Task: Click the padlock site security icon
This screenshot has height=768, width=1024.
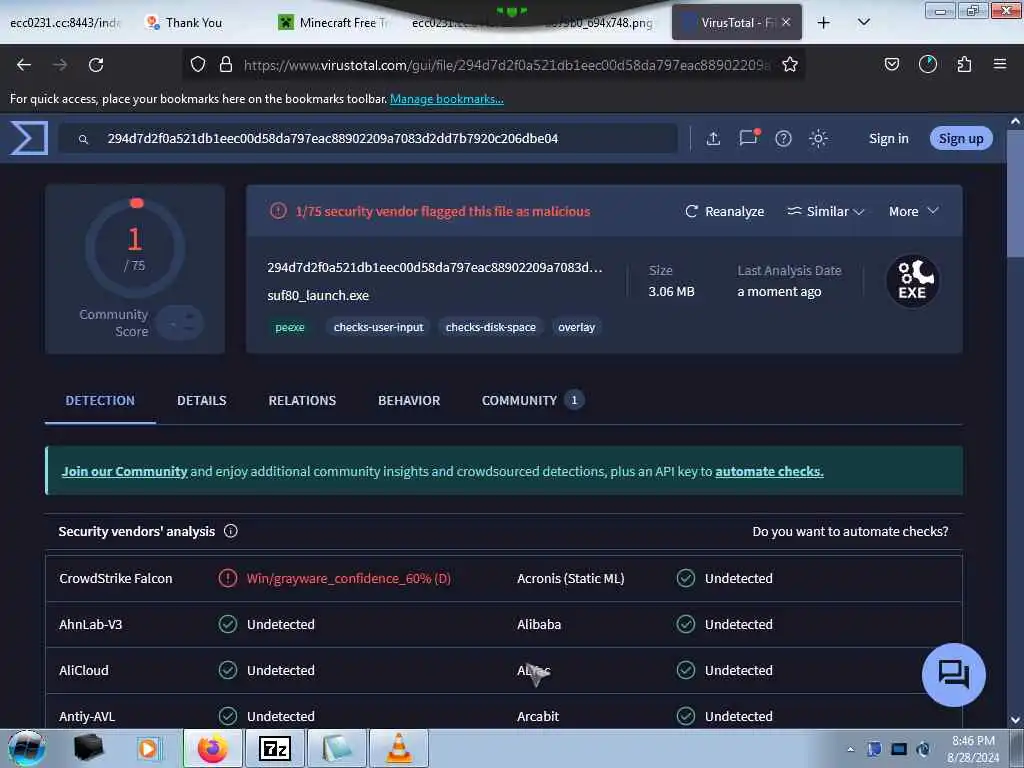Action: pyautogui.click(x=226, y=64)
